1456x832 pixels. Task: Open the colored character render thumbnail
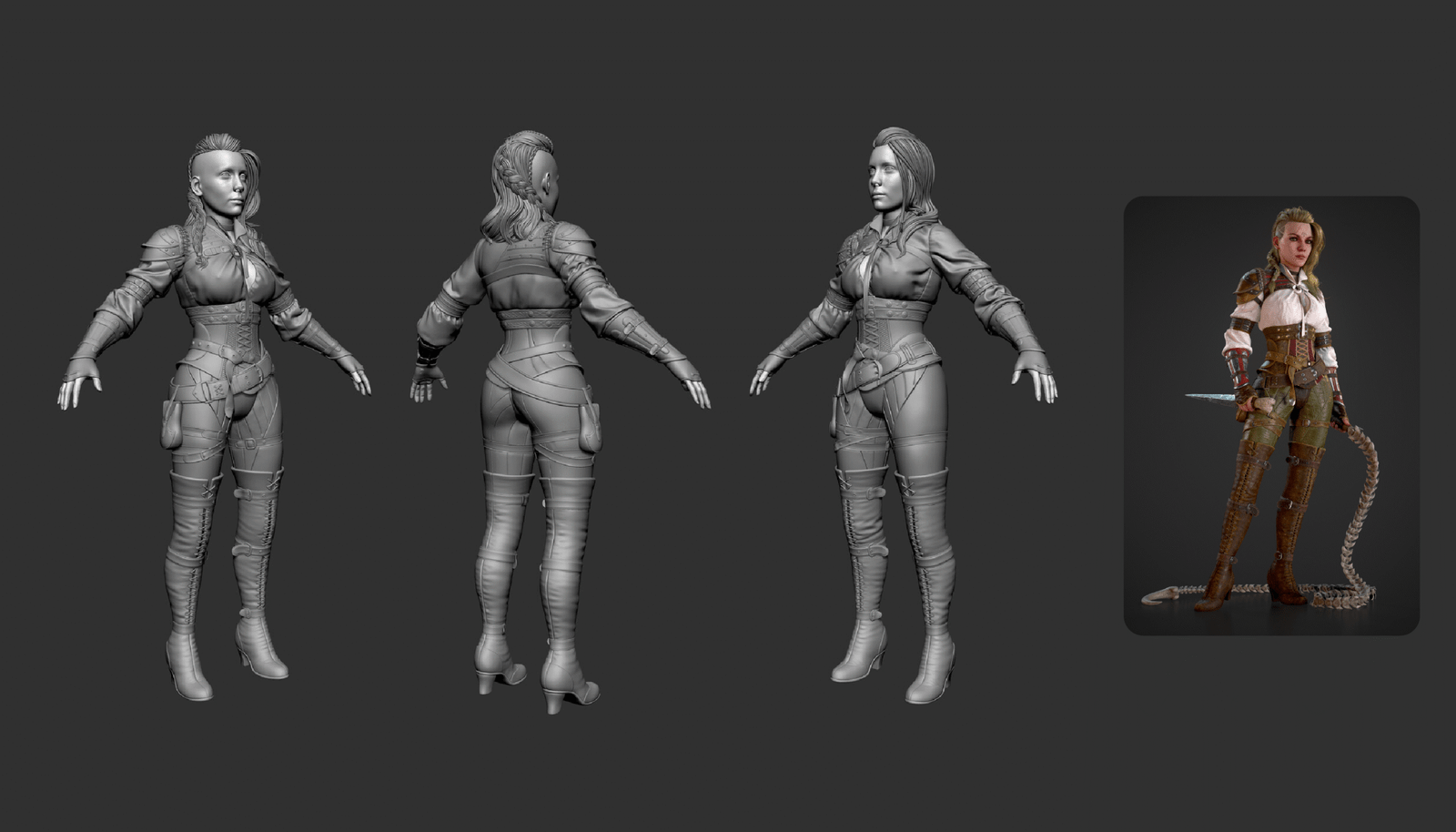(x=1271, y=415)
